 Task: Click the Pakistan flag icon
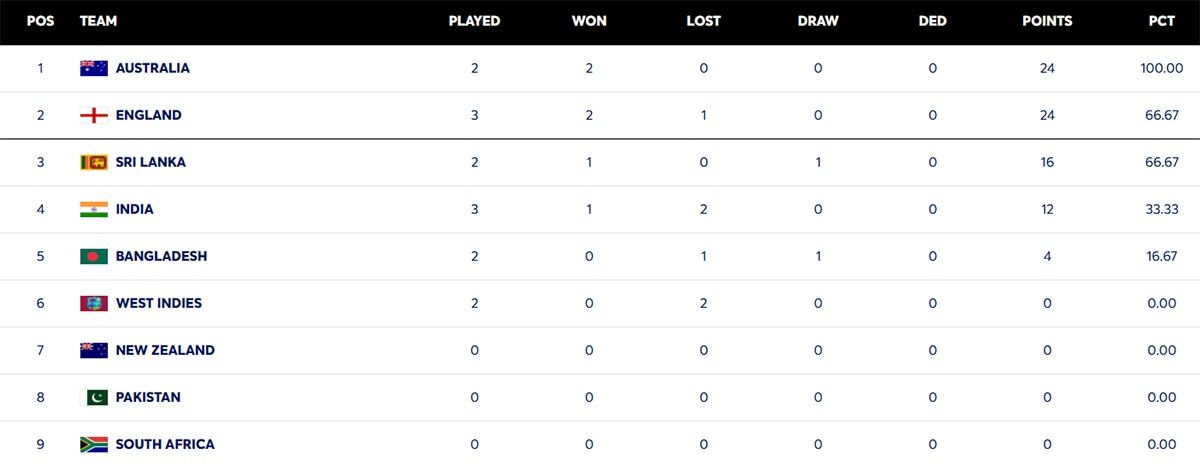coord(94,397)
